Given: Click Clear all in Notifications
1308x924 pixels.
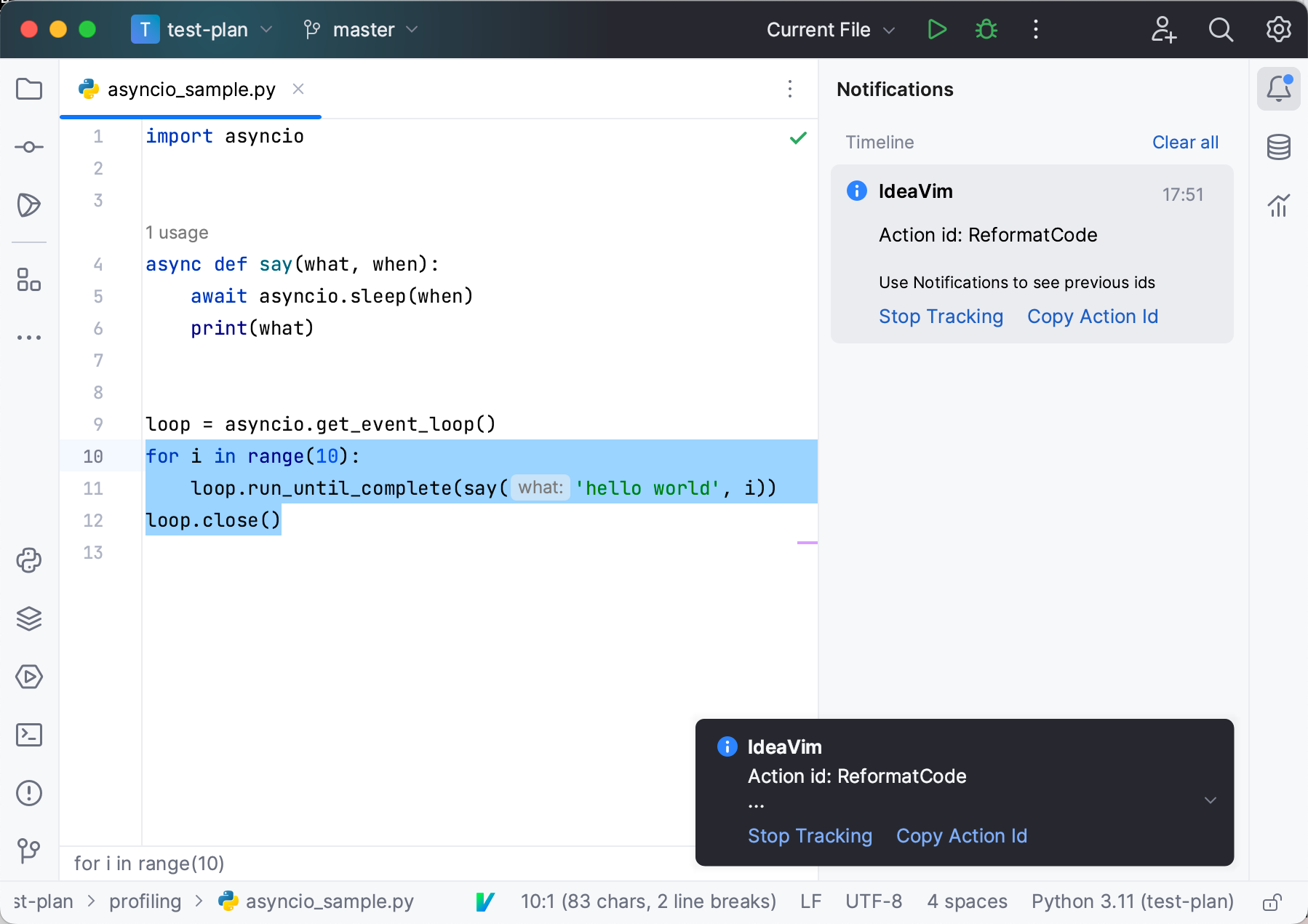Looking at the screenshot, I should (x=1184, y=143).
